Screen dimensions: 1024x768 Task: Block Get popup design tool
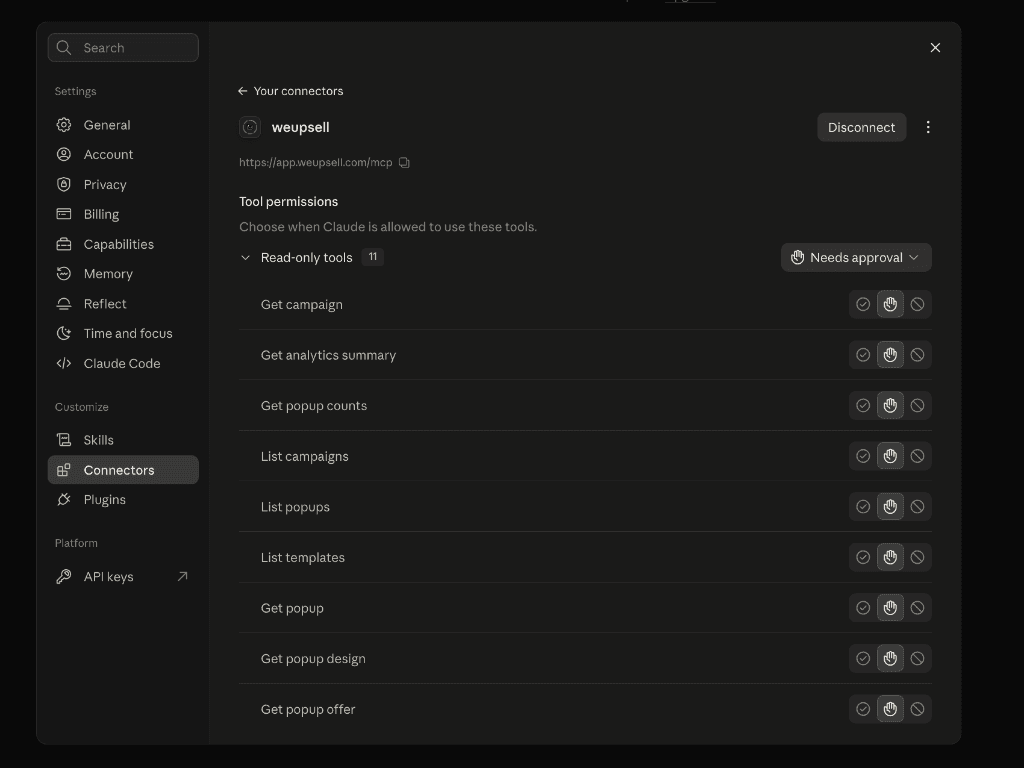pyautogui.click(x=918, y=658)
